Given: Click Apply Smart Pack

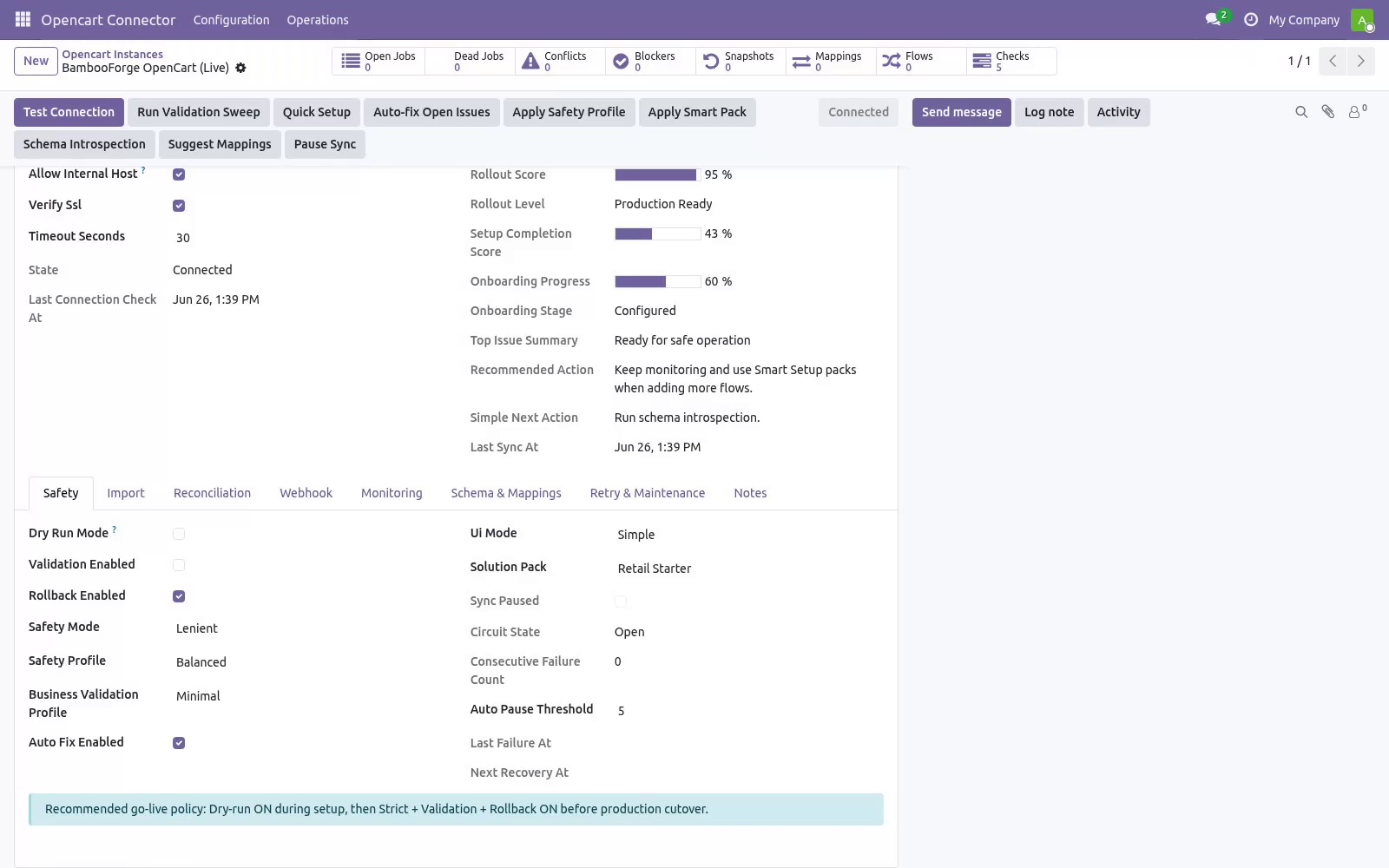Looking at the screenshot, I should [697, 112].
